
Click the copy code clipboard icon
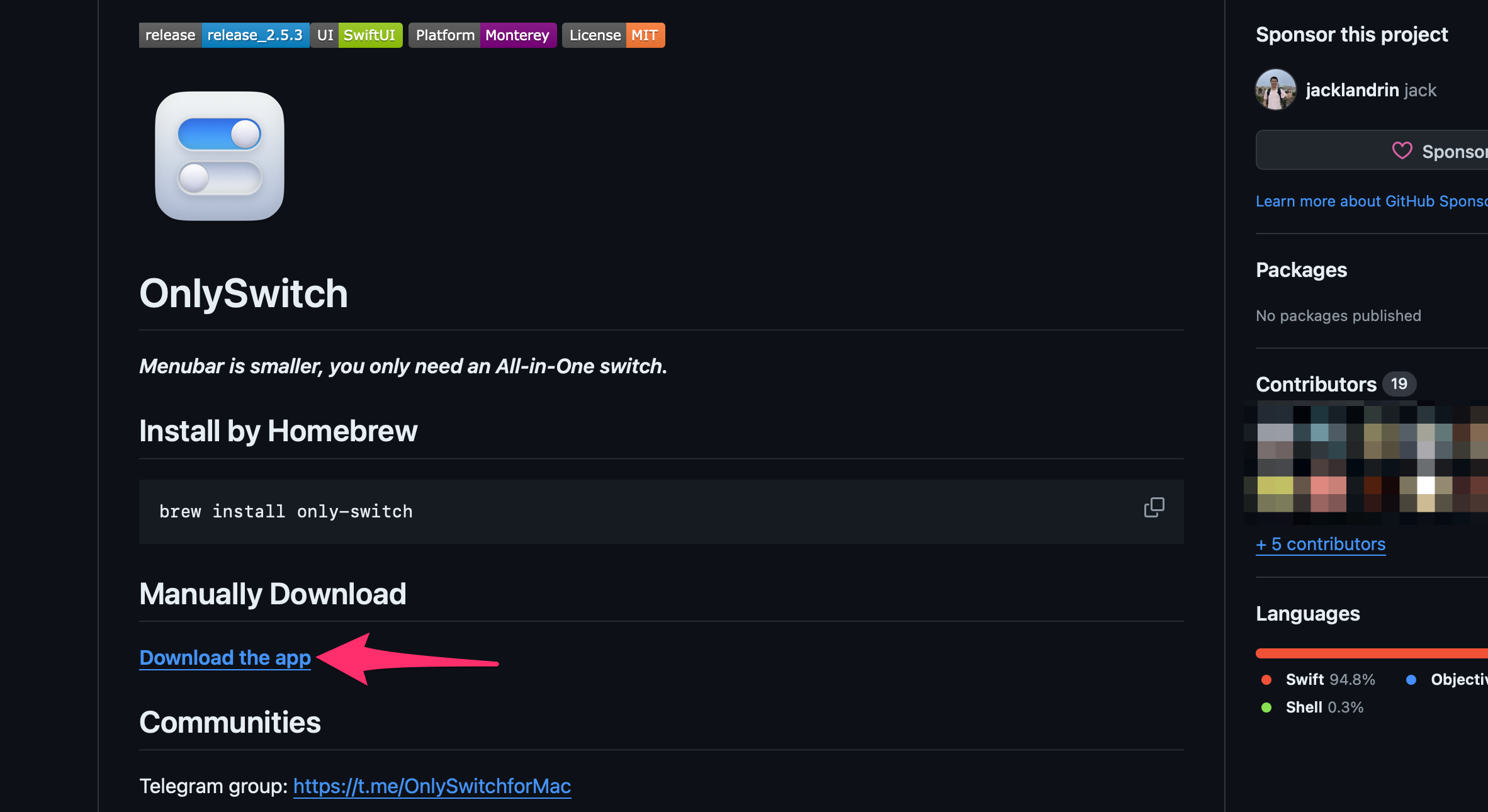pyautogui.click(x=1154, y=507)
